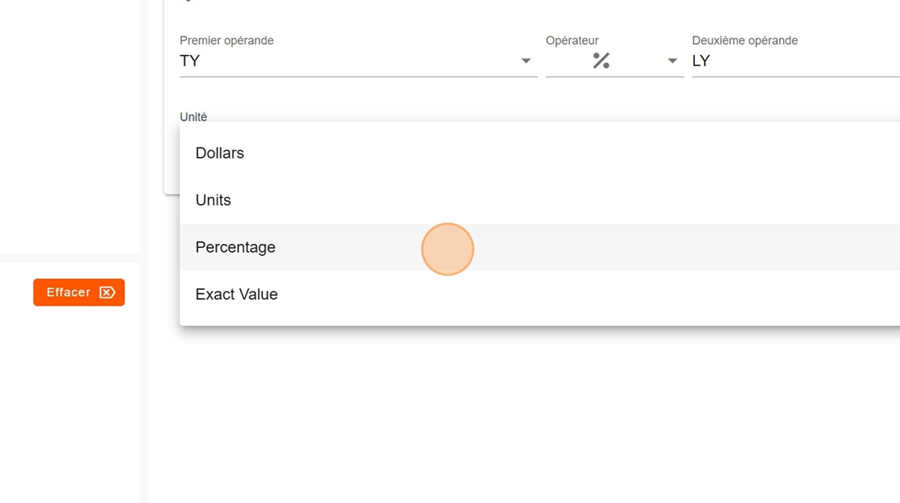Open the Opérateur dropdown arrow
Image resolution: width=900 pixels, height=503 pixels.
click(672, 61)
